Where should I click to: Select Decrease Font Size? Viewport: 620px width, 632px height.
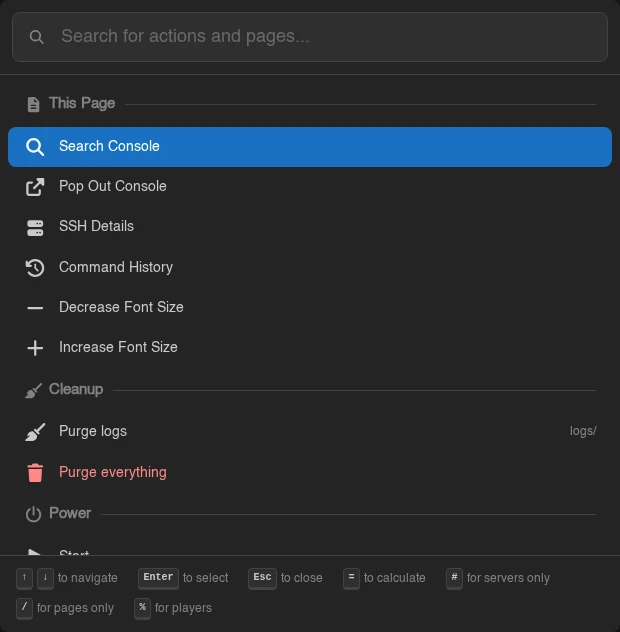pos(310,308)
